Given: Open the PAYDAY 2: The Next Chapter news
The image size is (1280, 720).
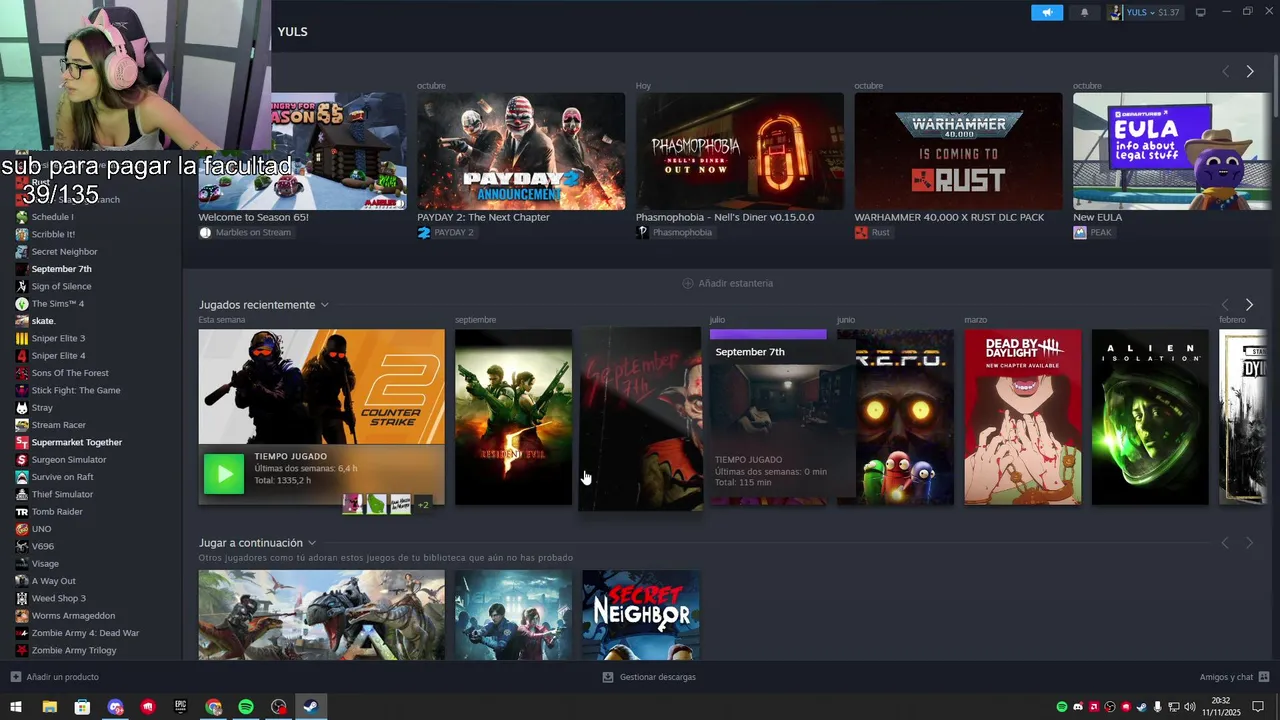Looking at the screenshot, I should pos(521,151).
